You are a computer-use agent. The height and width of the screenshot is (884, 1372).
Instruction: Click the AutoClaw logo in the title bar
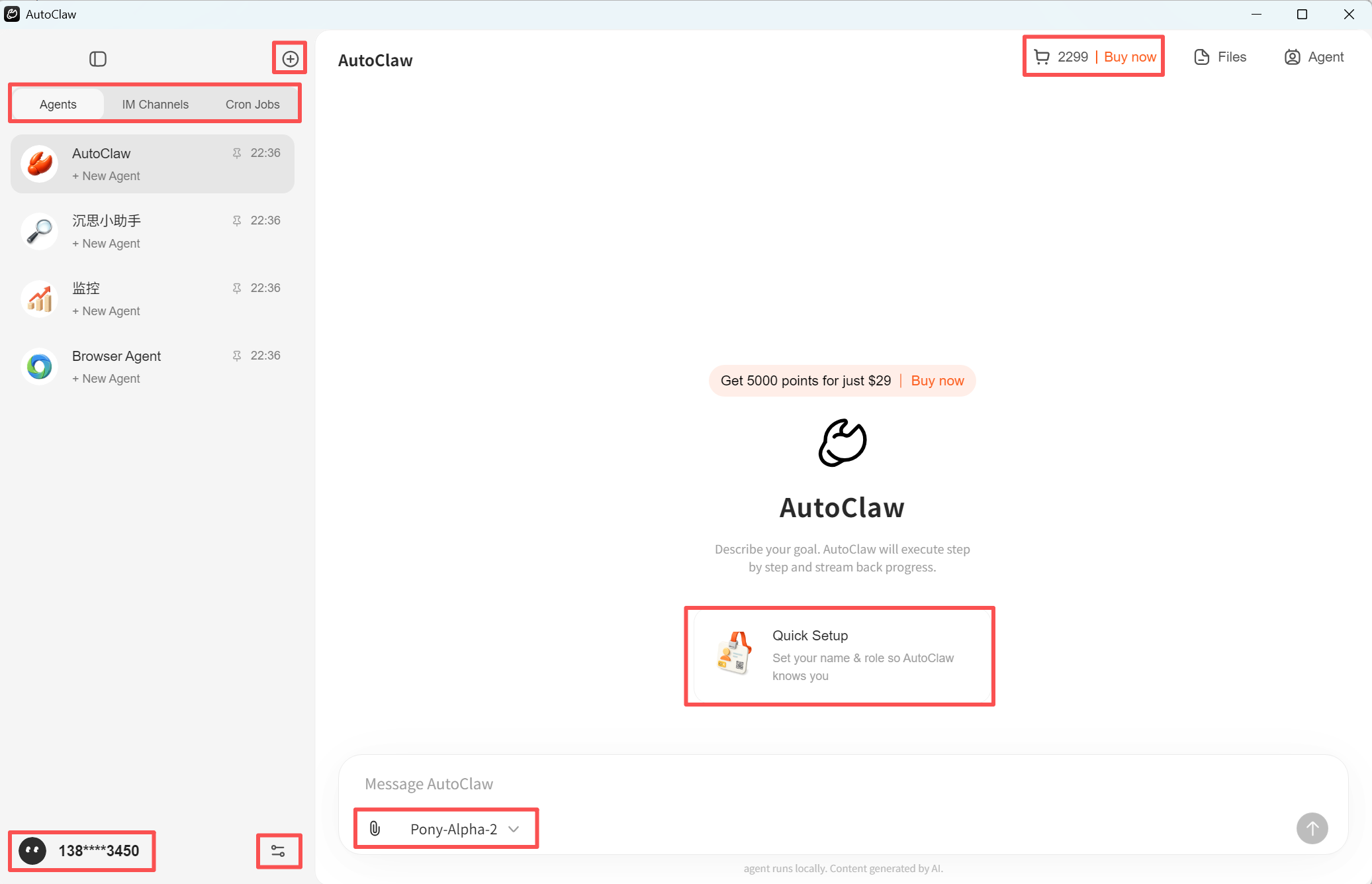tap(12, 14)
